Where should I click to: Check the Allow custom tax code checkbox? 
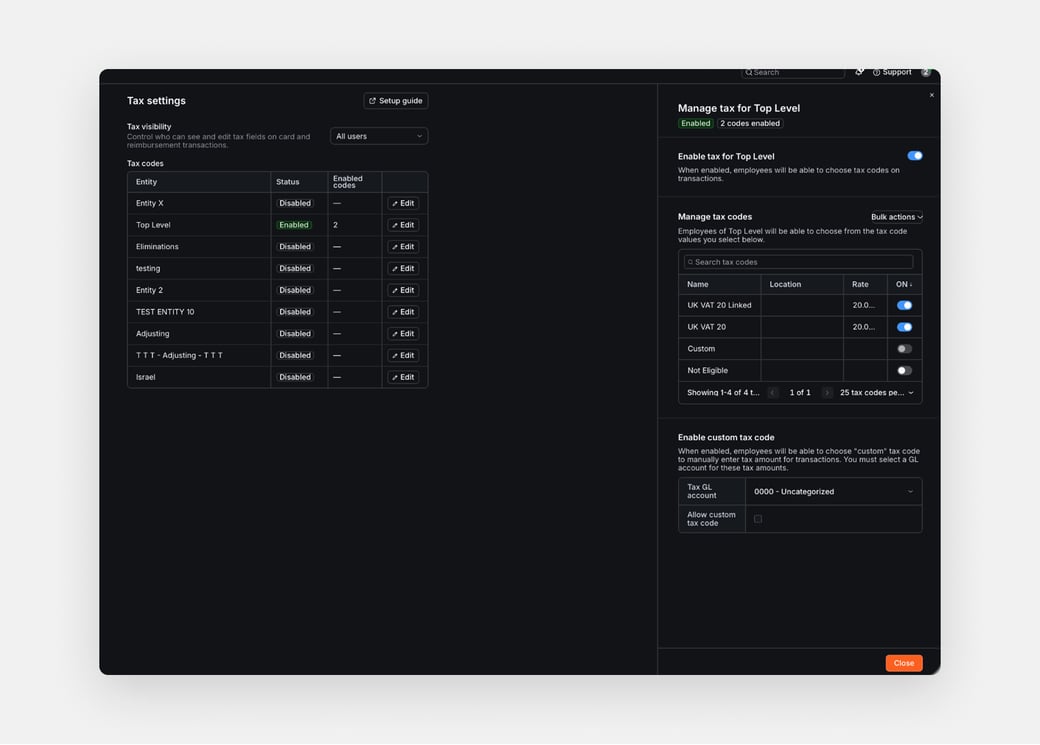coord(757,519)
